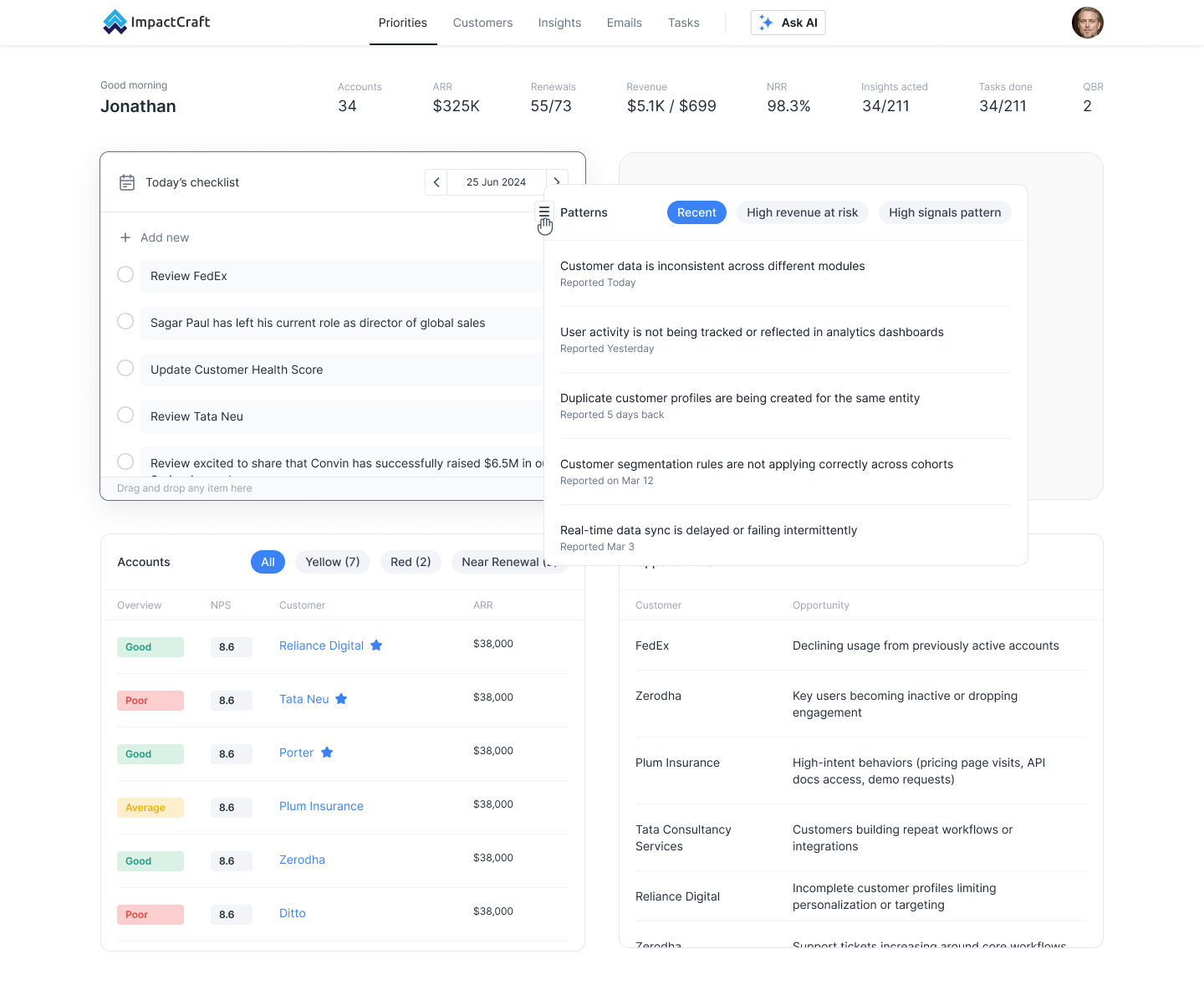Click the star icon next to Reliance Digital
The height and width of the screenshot is (995, 1204).
[376, 645]
